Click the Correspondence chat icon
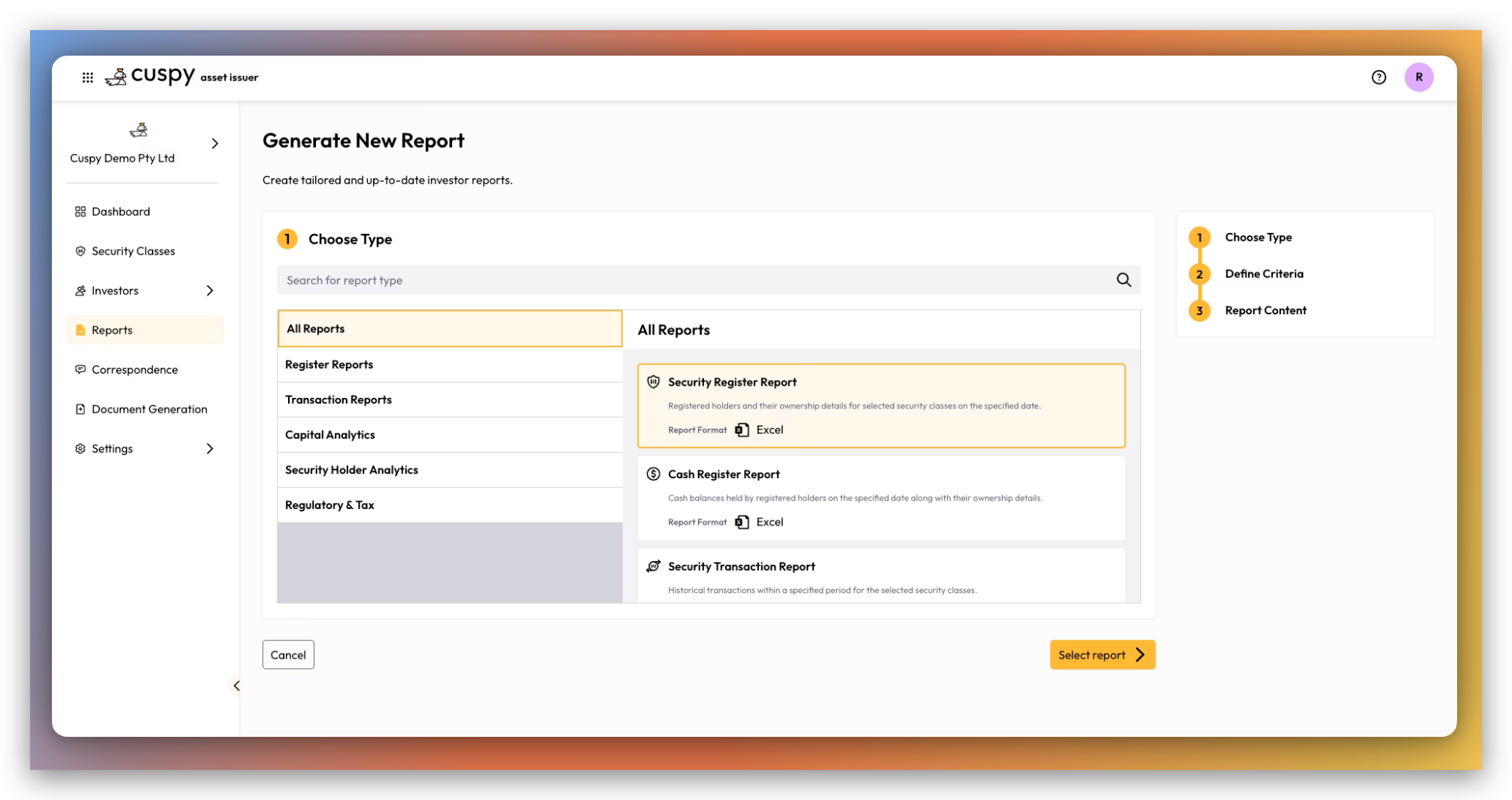The image size is (1512, 800). pos(80,370)
